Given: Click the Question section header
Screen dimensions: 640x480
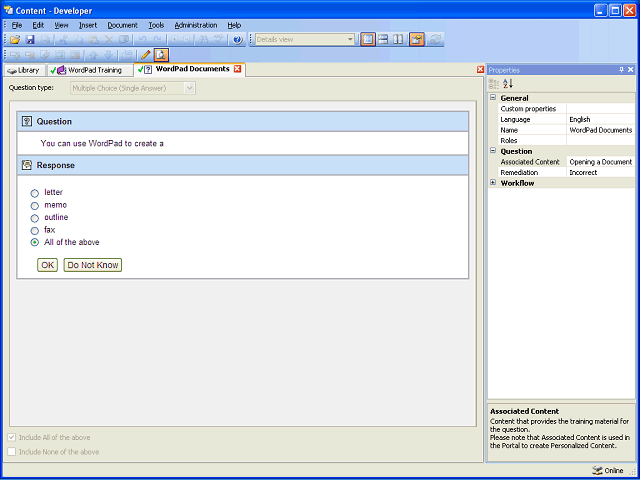Looking at the screenshot, I should point(242,121).
